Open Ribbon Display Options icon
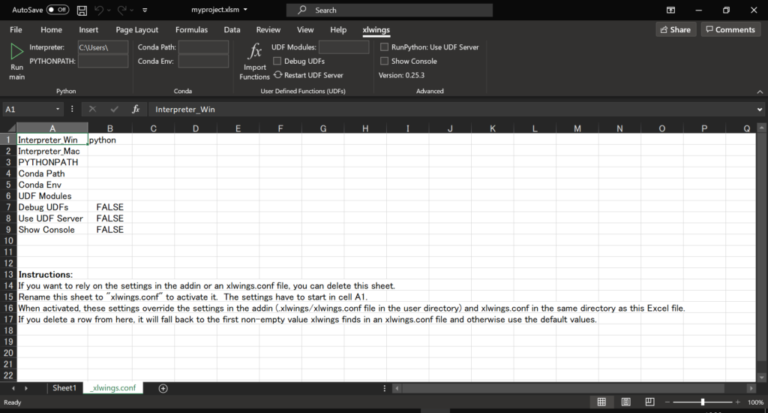This screenshot has height=413, width=768. 671,10
